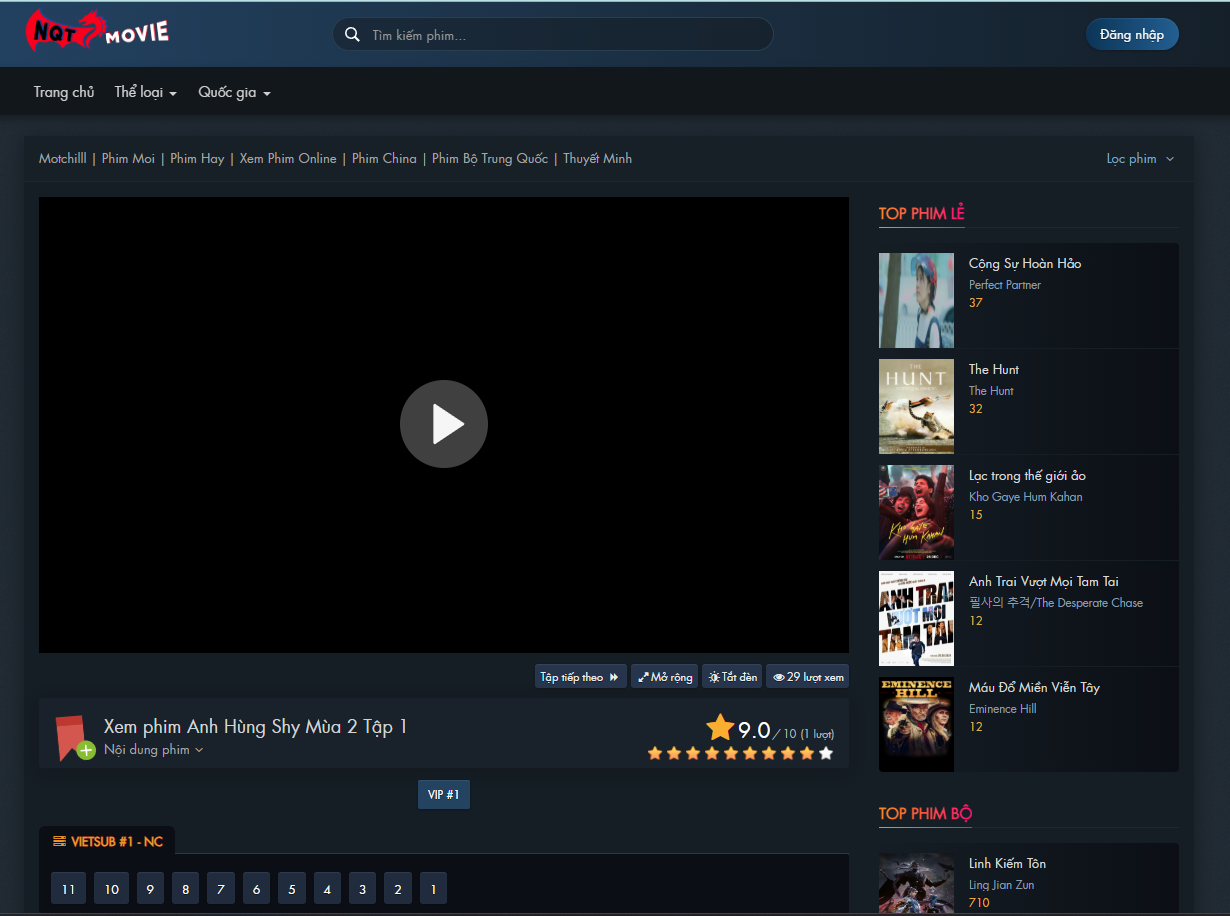Click the NQT Movie logo
Image resolution: width=1230 pixels, height=916 pixels.
point(97,31)
